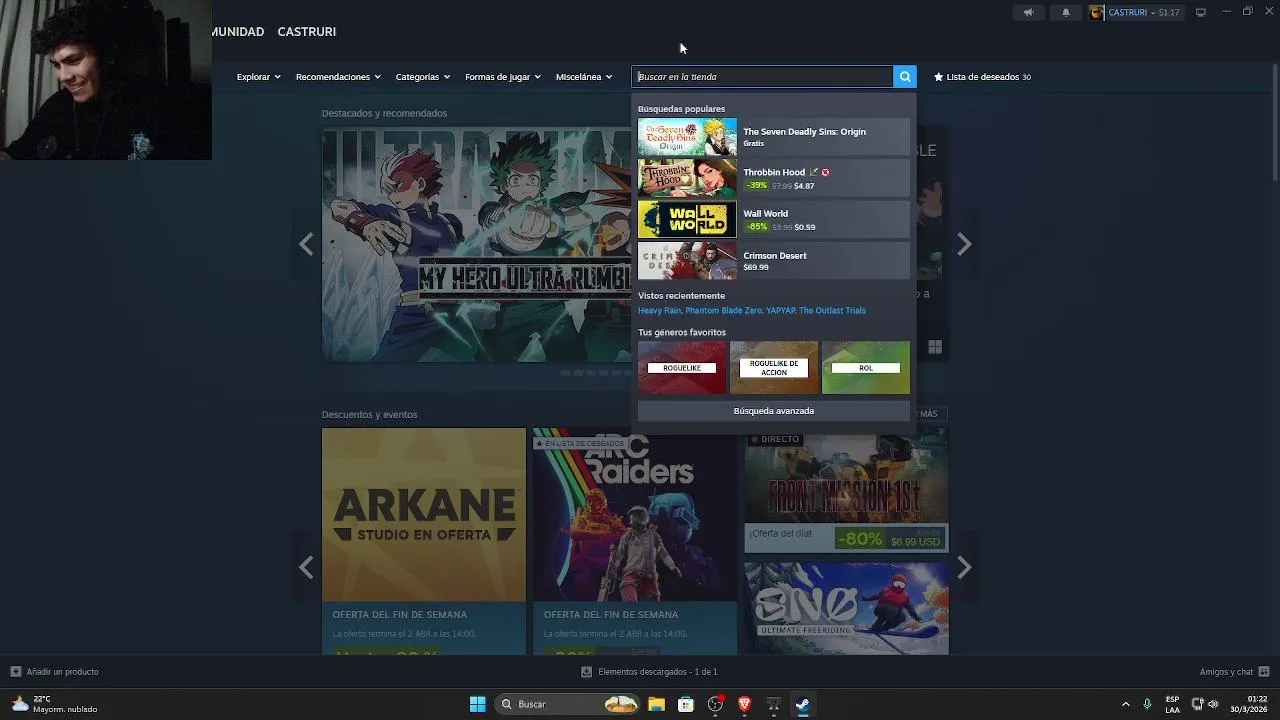Click Steam icon in taskbar
This screenshot has width=1280, height=720.
(x=802, y=704)
